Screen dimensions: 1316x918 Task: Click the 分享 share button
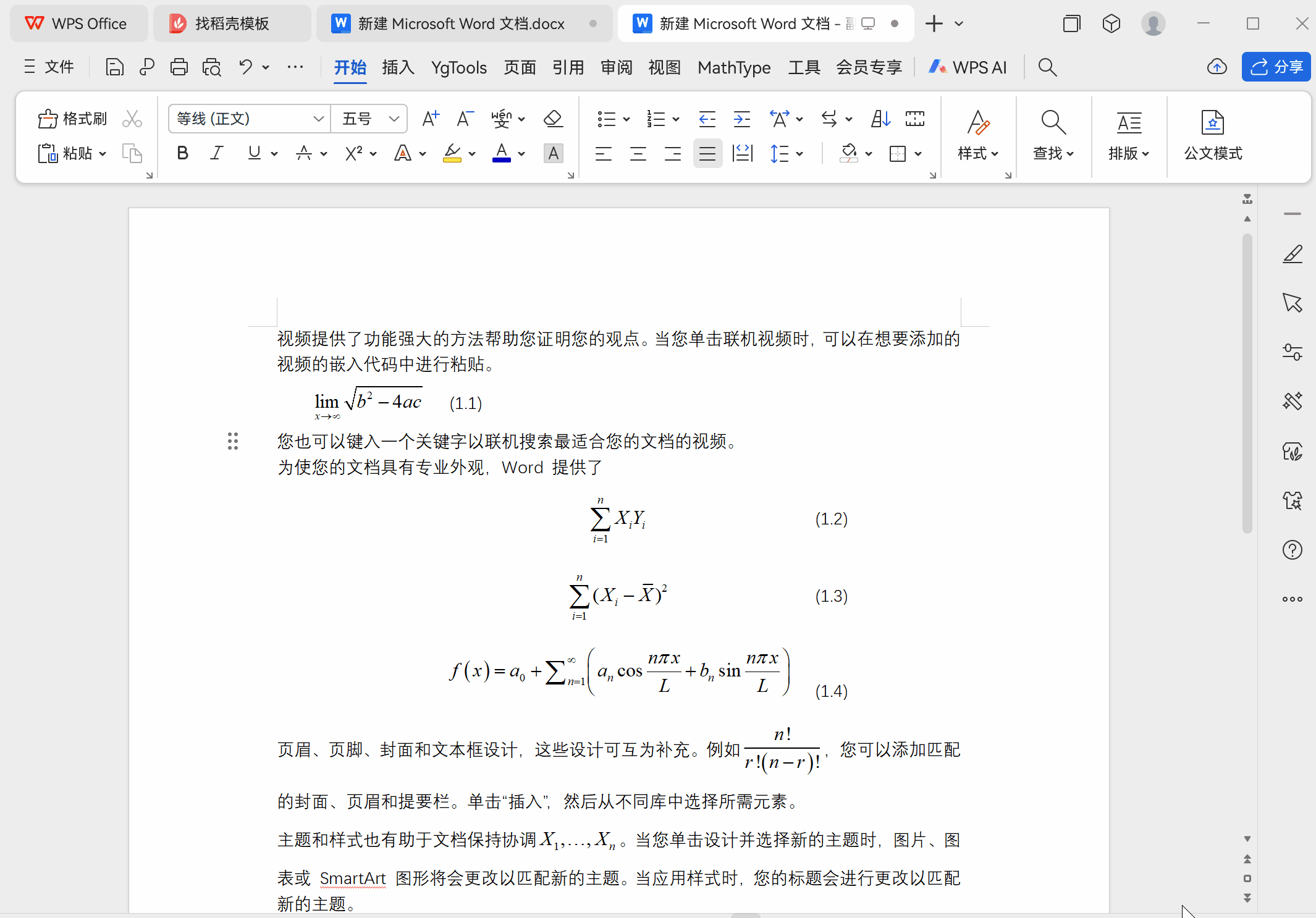click(1276, 67)
